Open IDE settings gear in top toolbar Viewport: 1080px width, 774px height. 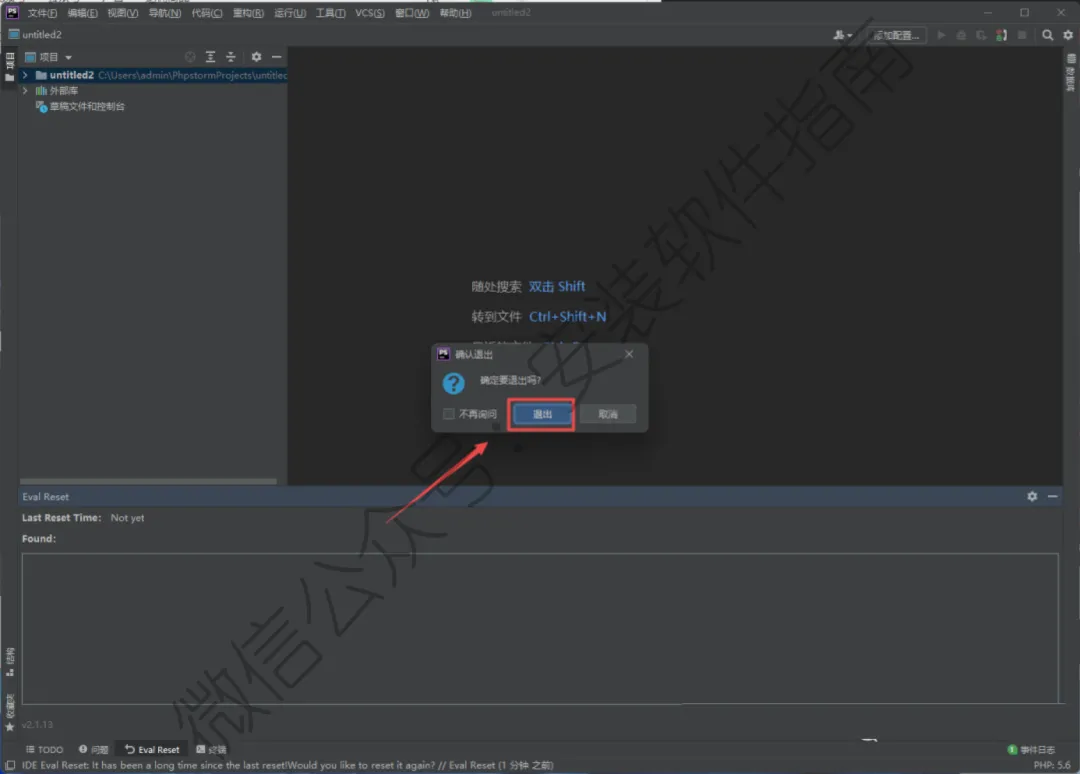pyautogui.click(x=1068, y=35)
